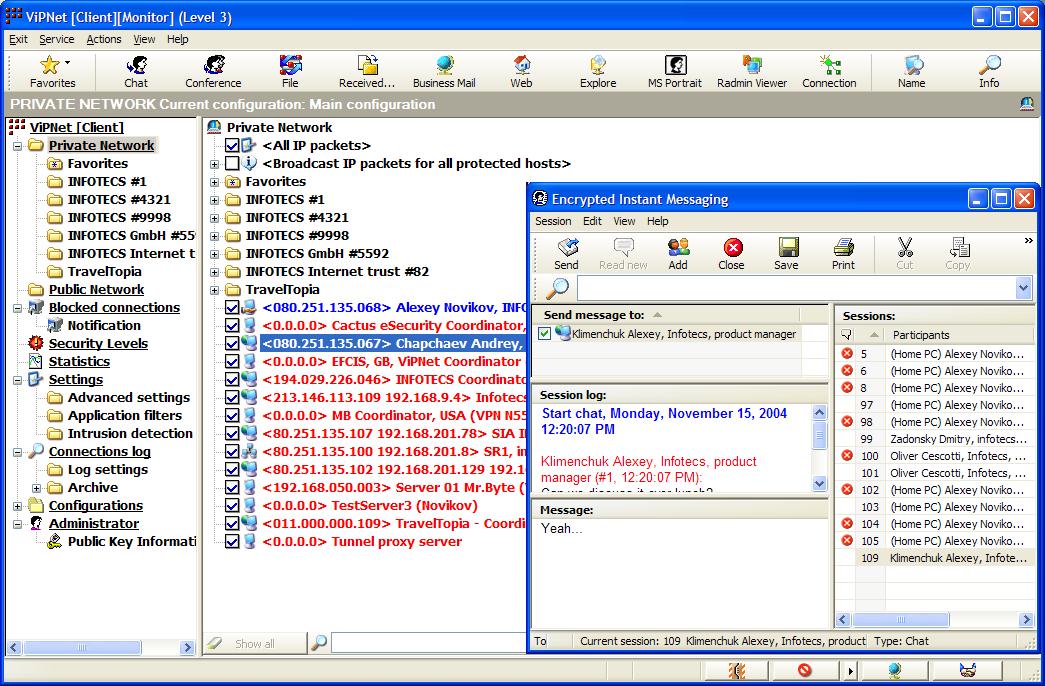Screen dimensions: 1045x686
Task: Toggle the Tunnel proxy server checkbox
Action: click(x=232, y=541)
